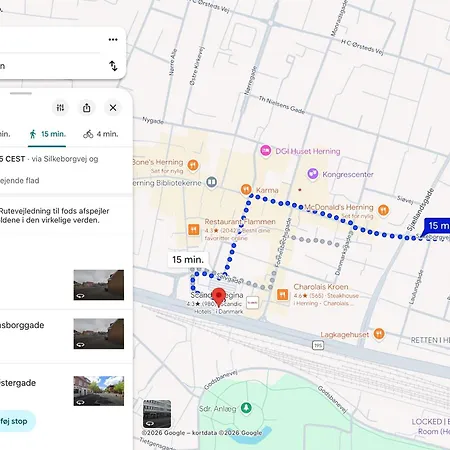Open the street photo thumbnail beside Østergade step
Screen dimensions: 450x450
pos(99,391)
